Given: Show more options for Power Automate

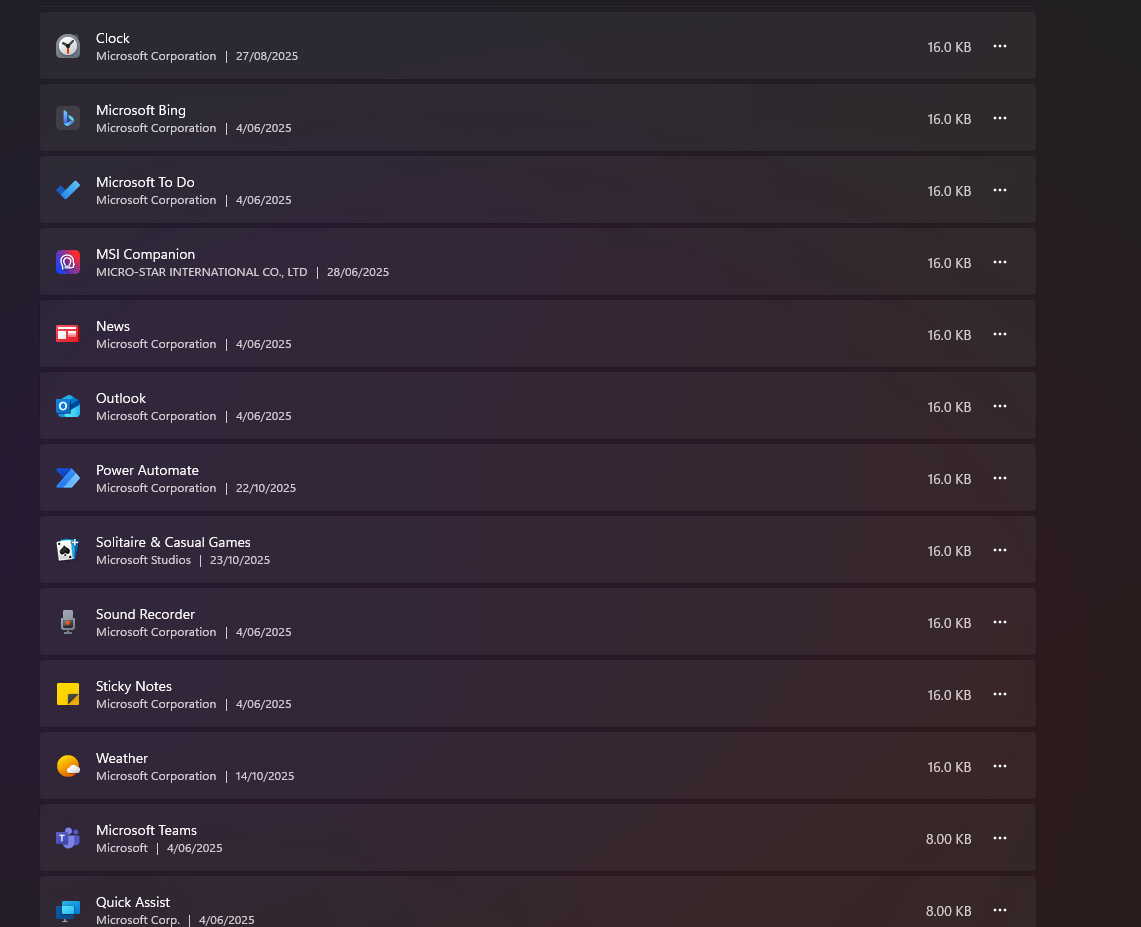Looking at the screenshot, I should coord(1000,478).
